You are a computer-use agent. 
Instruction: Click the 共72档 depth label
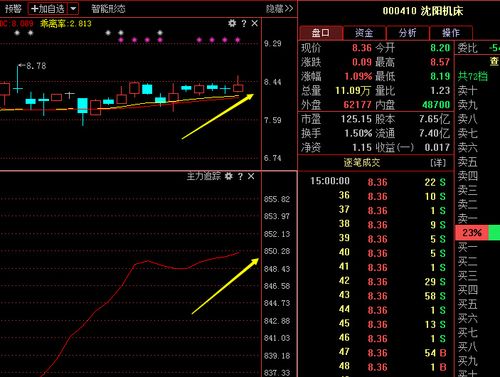point(472,76)
